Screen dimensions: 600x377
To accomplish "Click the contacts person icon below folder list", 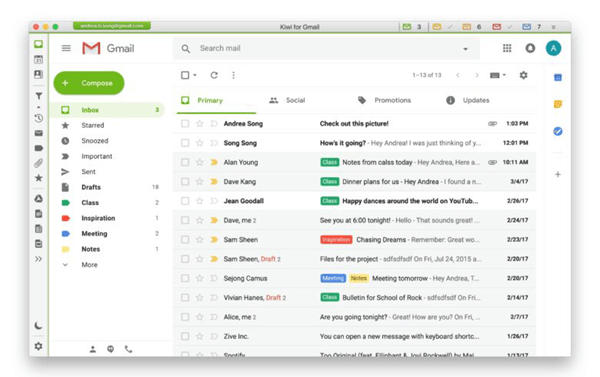I will [93, 349].
